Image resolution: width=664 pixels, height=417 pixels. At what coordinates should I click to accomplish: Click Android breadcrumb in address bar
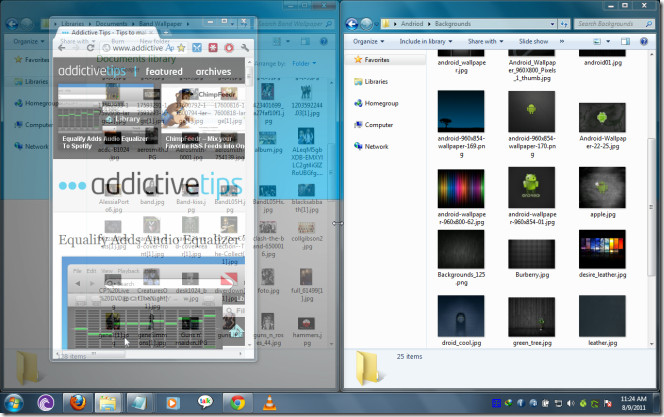(x=412, y=24)
